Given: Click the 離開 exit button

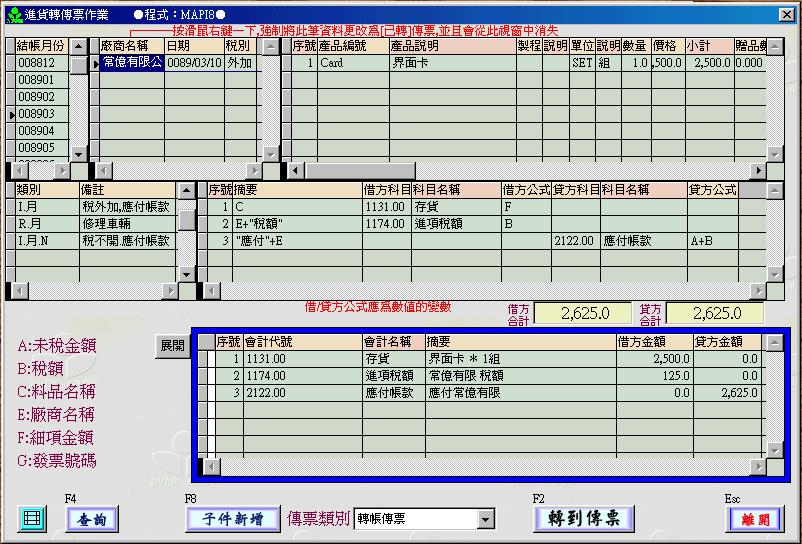Looking at the screenshot, I should click(754, 519).
